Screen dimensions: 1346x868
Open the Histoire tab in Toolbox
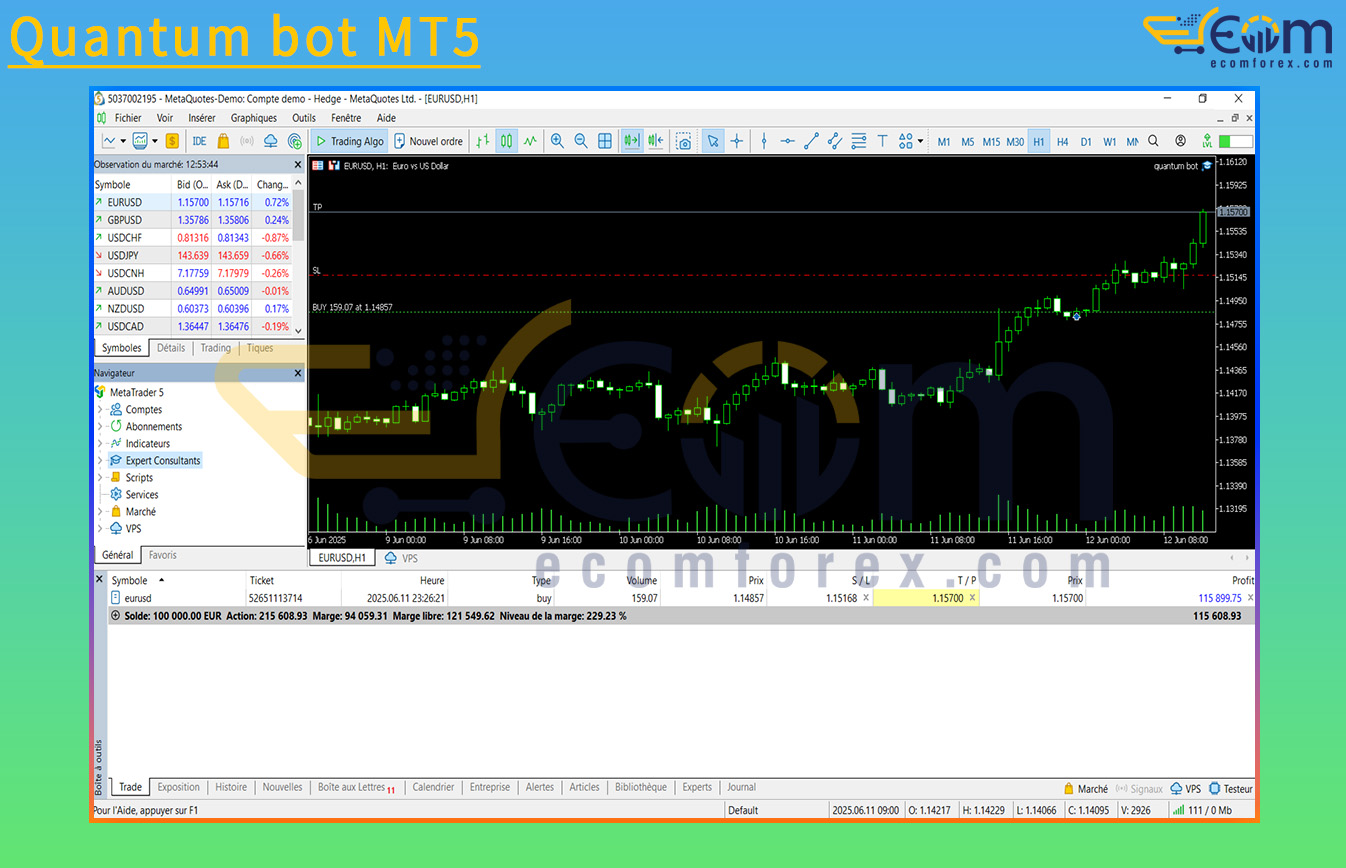[x=231, y=787]
